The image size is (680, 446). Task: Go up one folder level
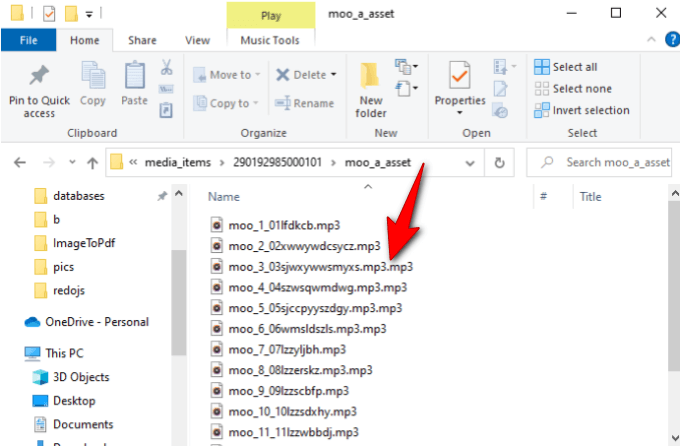pyautogui.click(x=92, y=163)
